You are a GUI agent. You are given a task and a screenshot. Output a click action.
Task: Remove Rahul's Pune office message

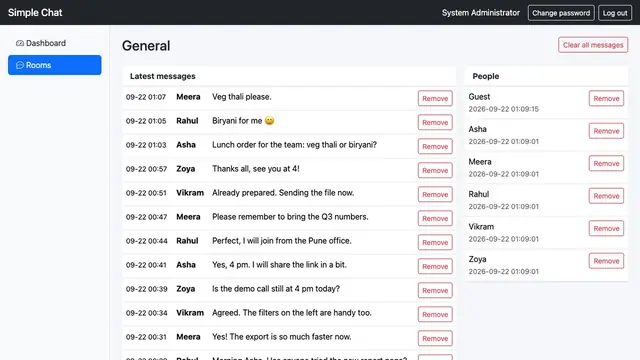tap(435, 242)
